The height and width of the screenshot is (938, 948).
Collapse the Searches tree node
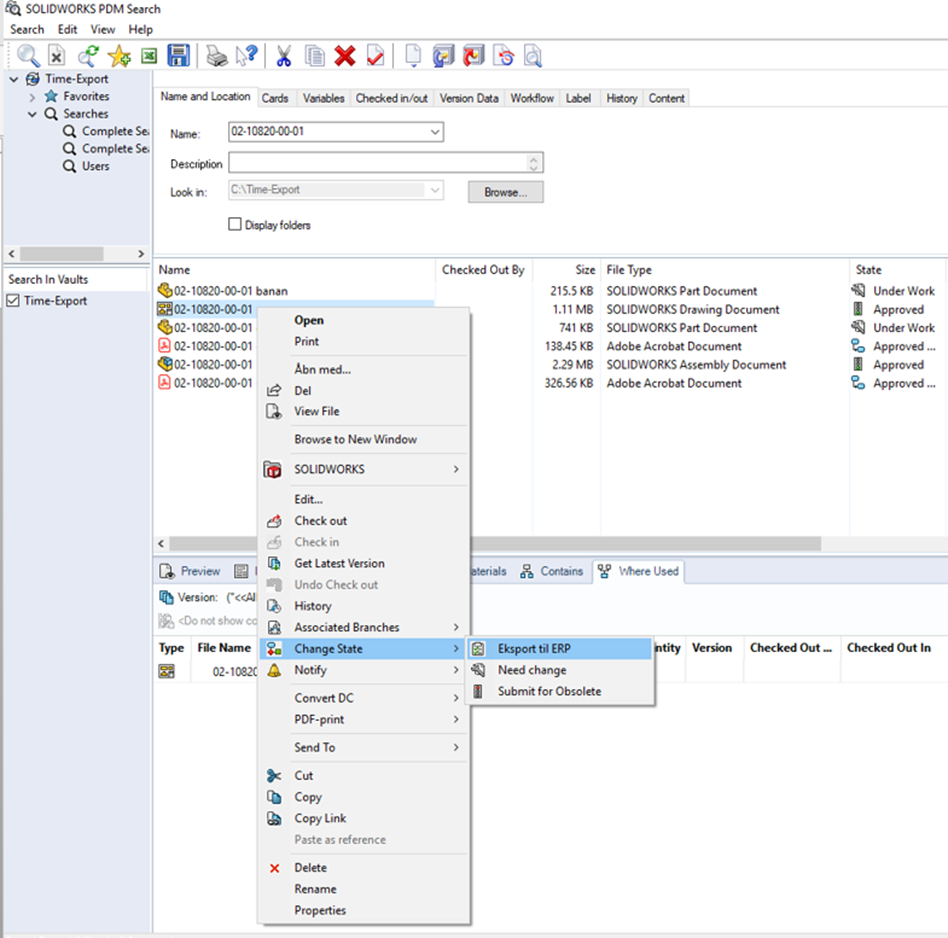coord(33,114)
